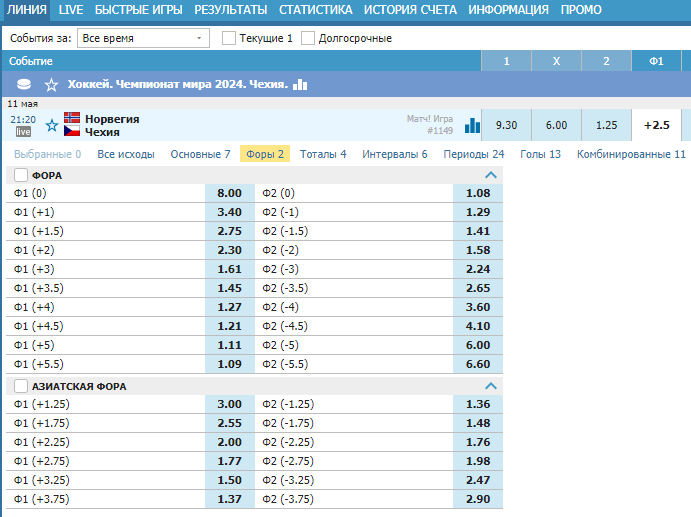Bet on away win odds 1.25
691x517 pixels.
click(x=606, y=125)
